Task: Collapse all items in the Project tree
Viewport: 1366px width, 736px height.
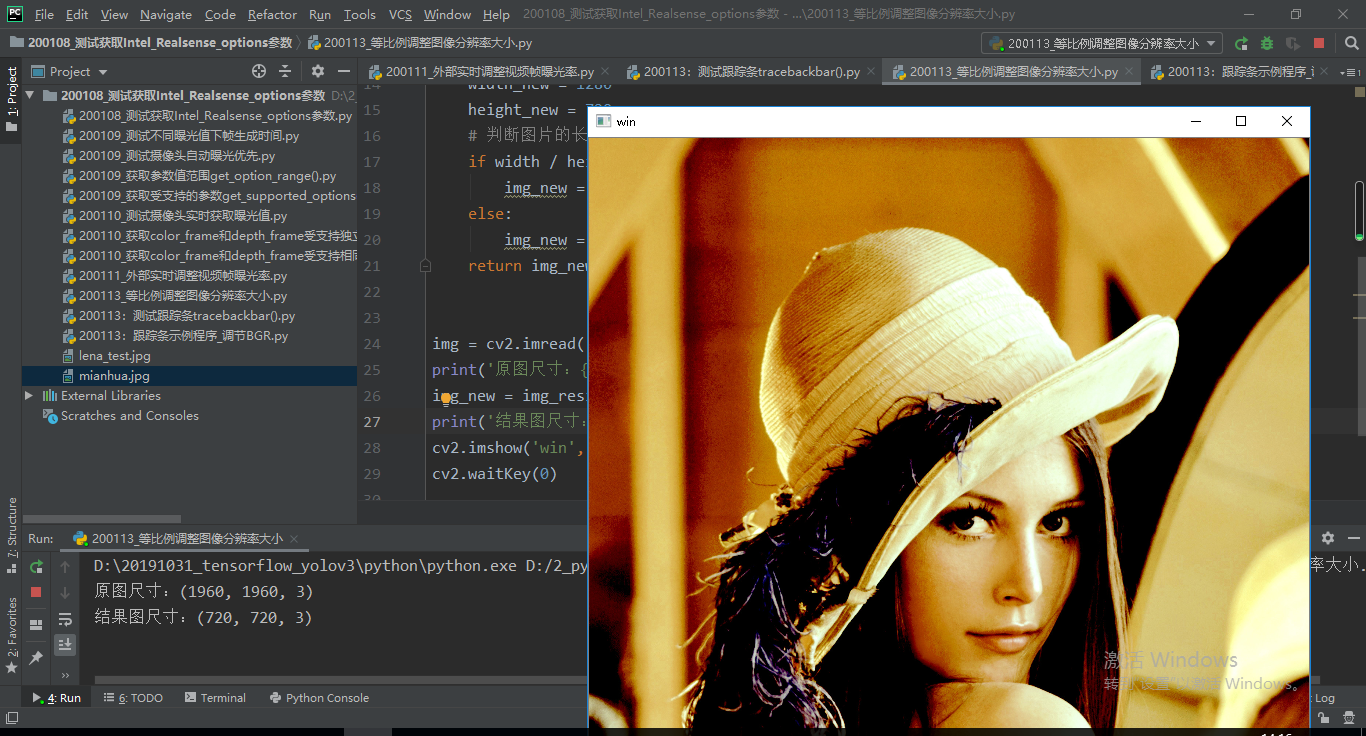Action: point(285,71)
